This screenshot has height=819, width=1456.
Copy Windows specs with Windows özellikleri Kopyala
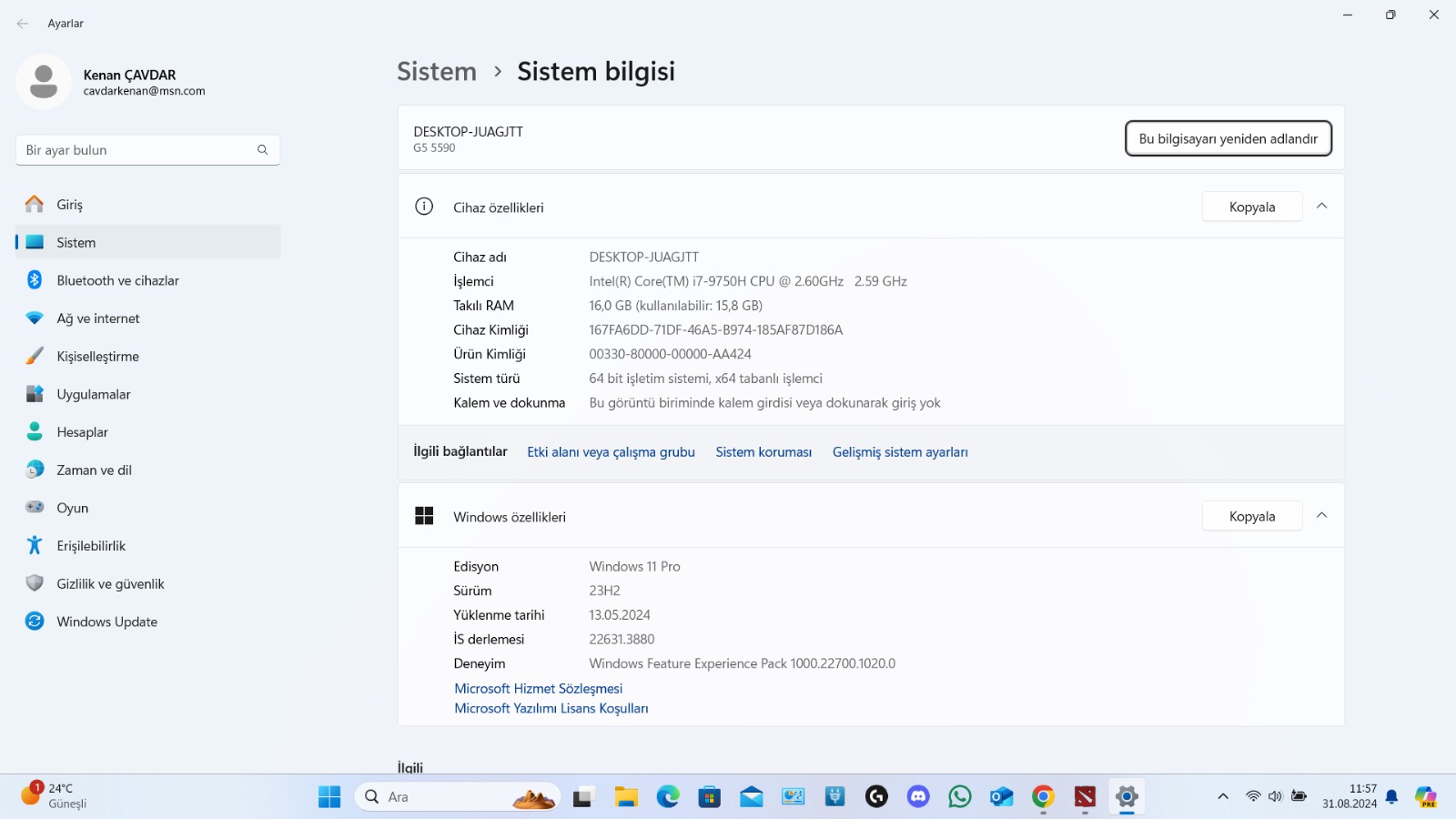click(1252, 516)
